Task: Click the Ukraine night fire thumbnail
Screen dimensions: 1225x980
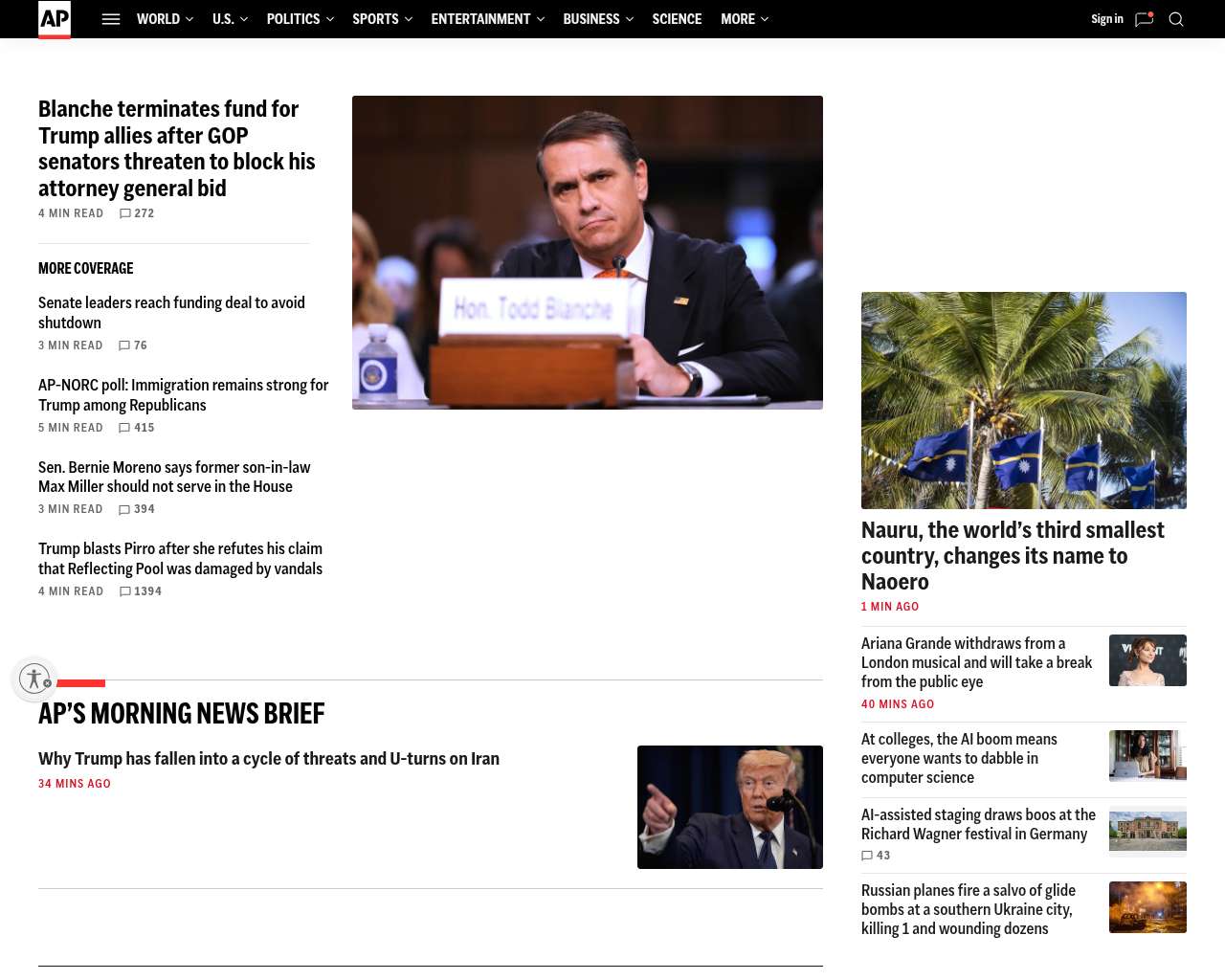Action: click(1147, 907)
